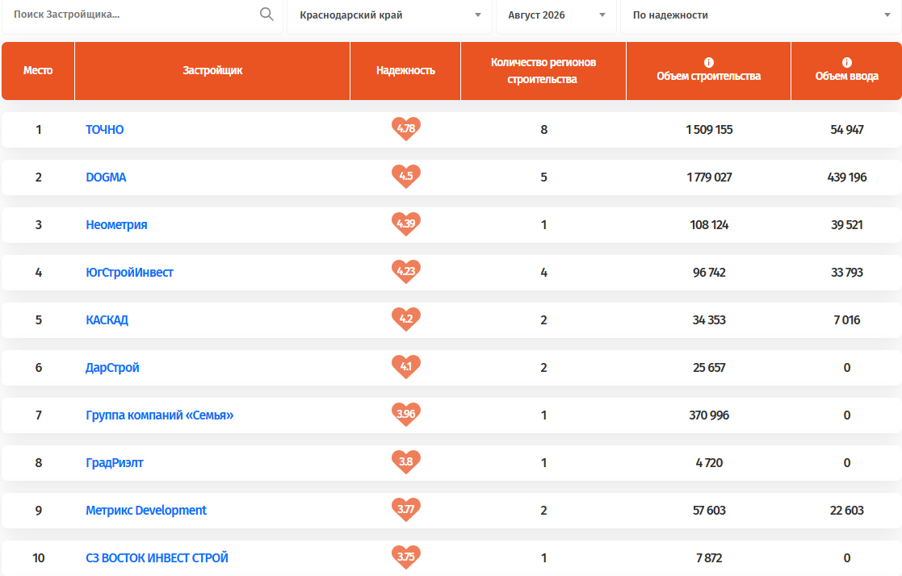Viewport: 902px width, 576px height.
Task: Click construction volume value 108 124
Action: (709, 225)
